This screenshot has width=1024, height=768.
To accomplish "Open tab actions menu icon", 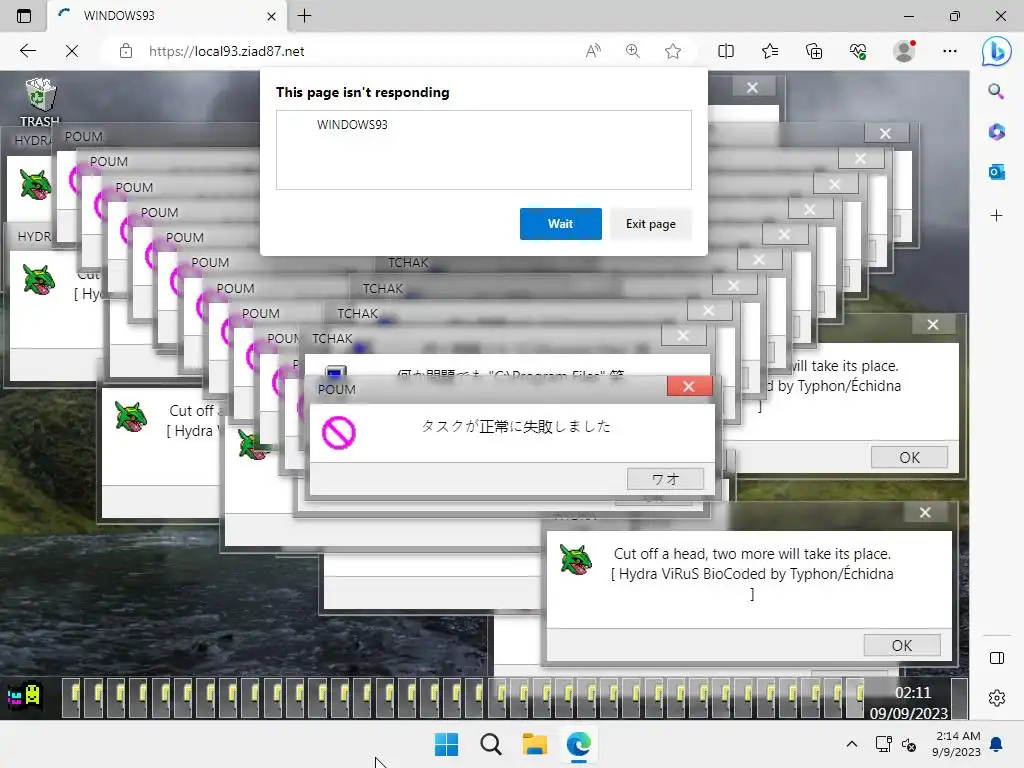I will (24, 16).
